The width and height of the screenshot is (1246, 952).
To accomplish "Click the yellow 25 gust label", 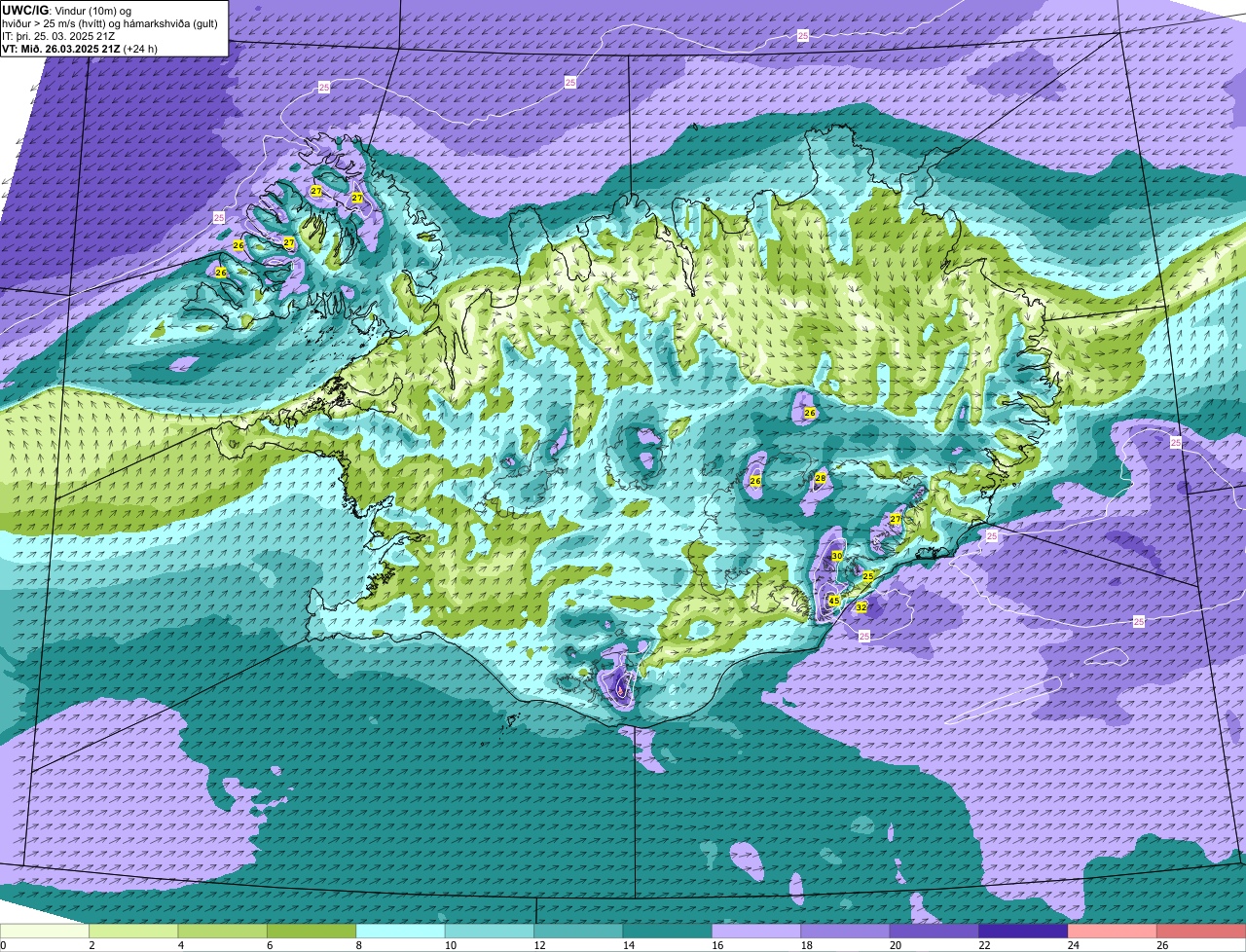I will (868, 576).
